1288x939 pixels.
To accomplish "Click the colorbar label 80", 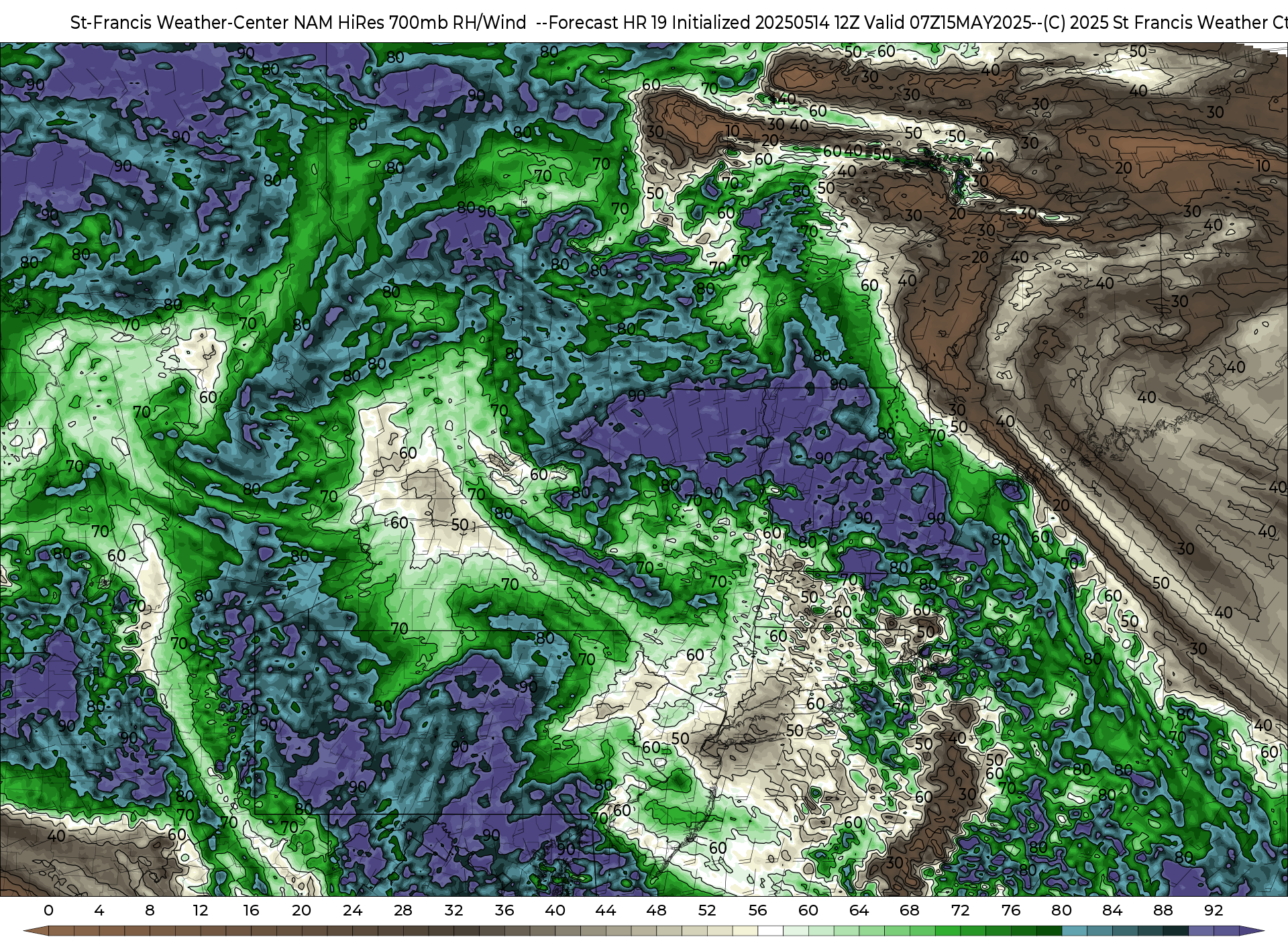I will tap(1061, 910).
